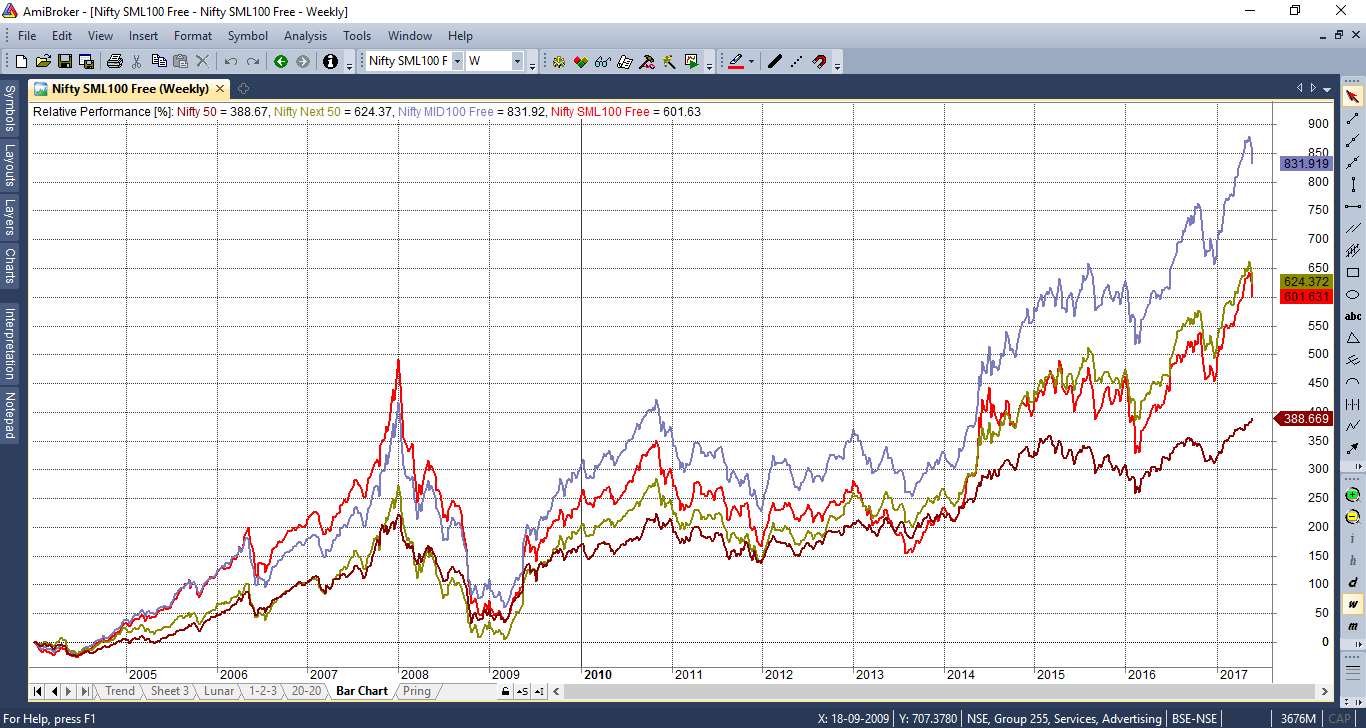Zoom out with yellow minus magnifier

[x=1353, y=517]
